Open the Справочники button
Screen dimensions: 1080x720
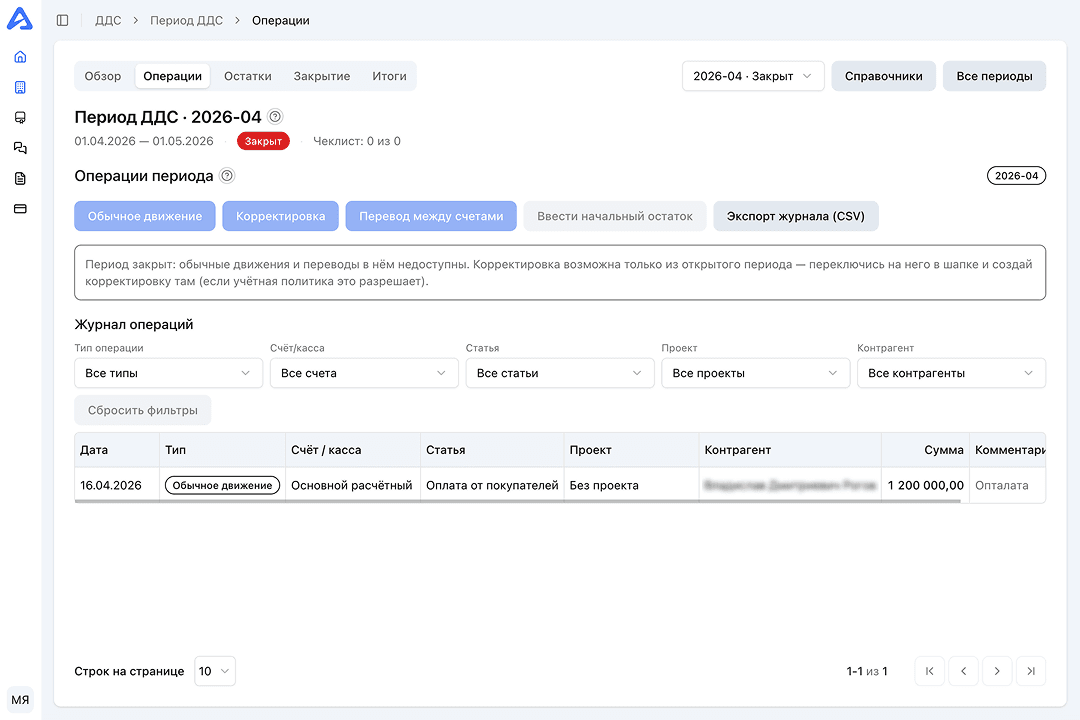click(884, 76)
